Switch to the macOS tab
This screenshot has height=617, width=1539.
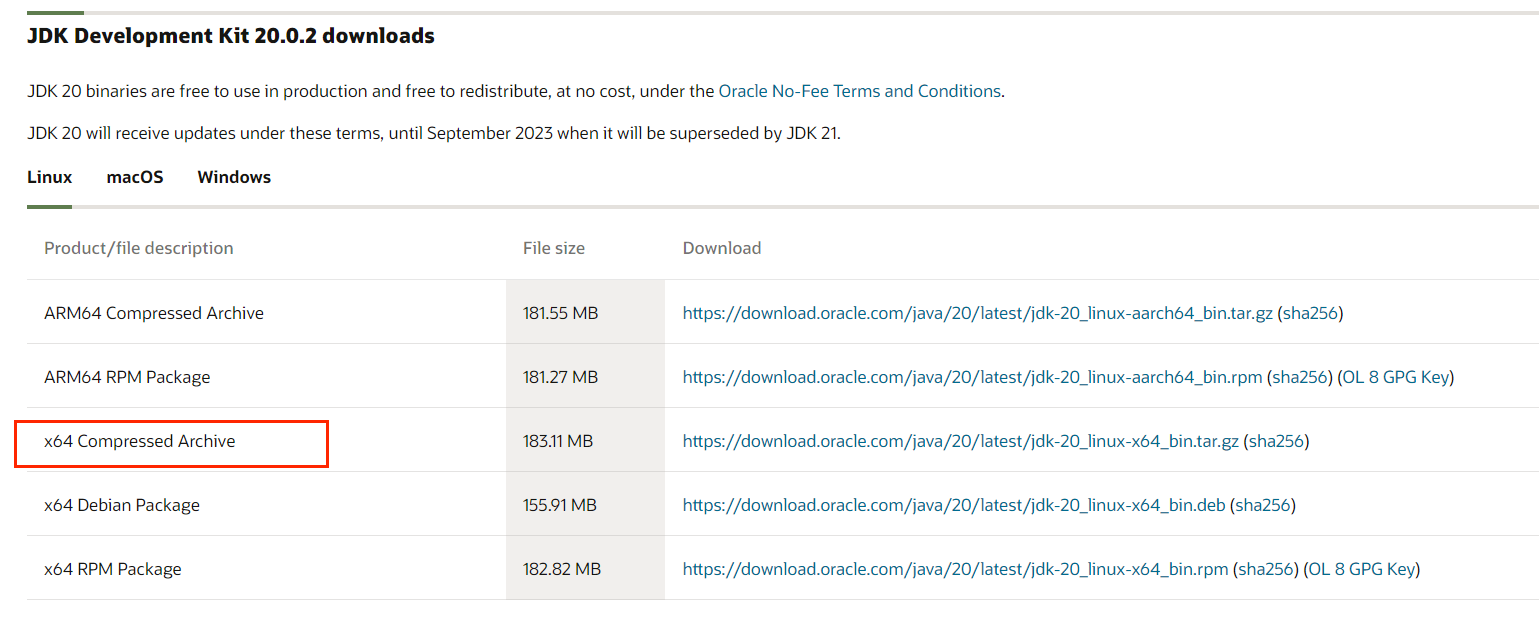click(x=135, y=177)
